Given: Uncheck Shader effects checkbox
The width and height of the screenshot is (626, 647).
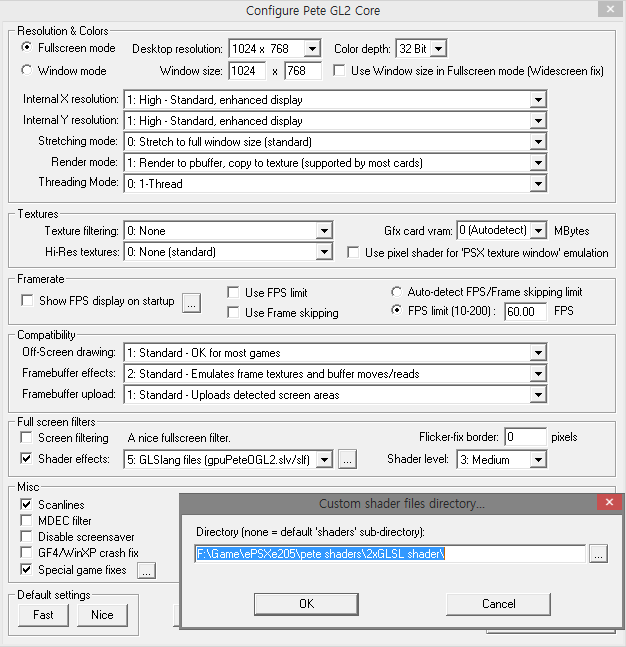Looking at the screenshot, I should tap(26, 458).
